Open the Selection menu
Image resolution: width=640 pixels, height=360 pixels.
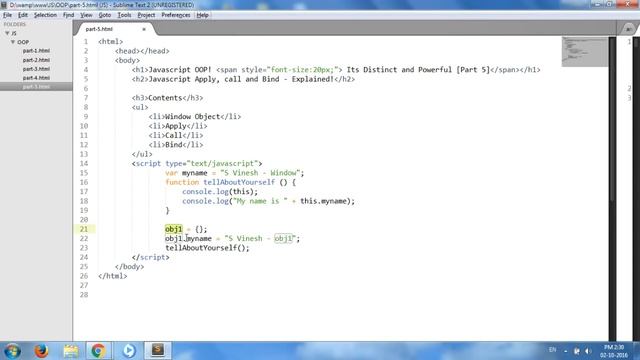click(45, 15)
